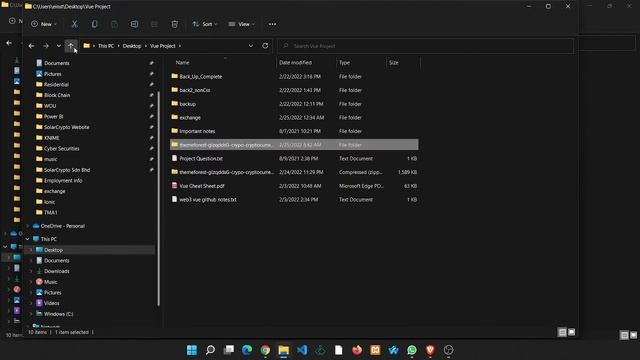Click the Search Vue Project field
Viewport: 640px width, 360px height.
[425, 46]
